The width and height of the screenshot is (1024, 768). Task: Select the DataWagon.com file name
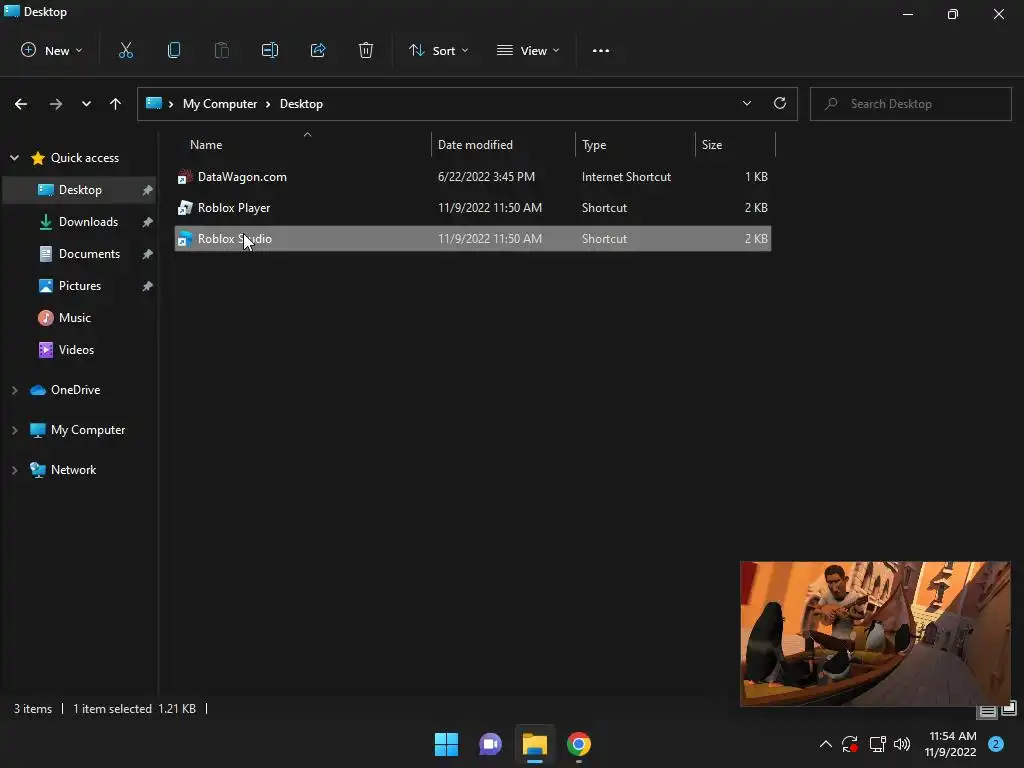[242, 177]
